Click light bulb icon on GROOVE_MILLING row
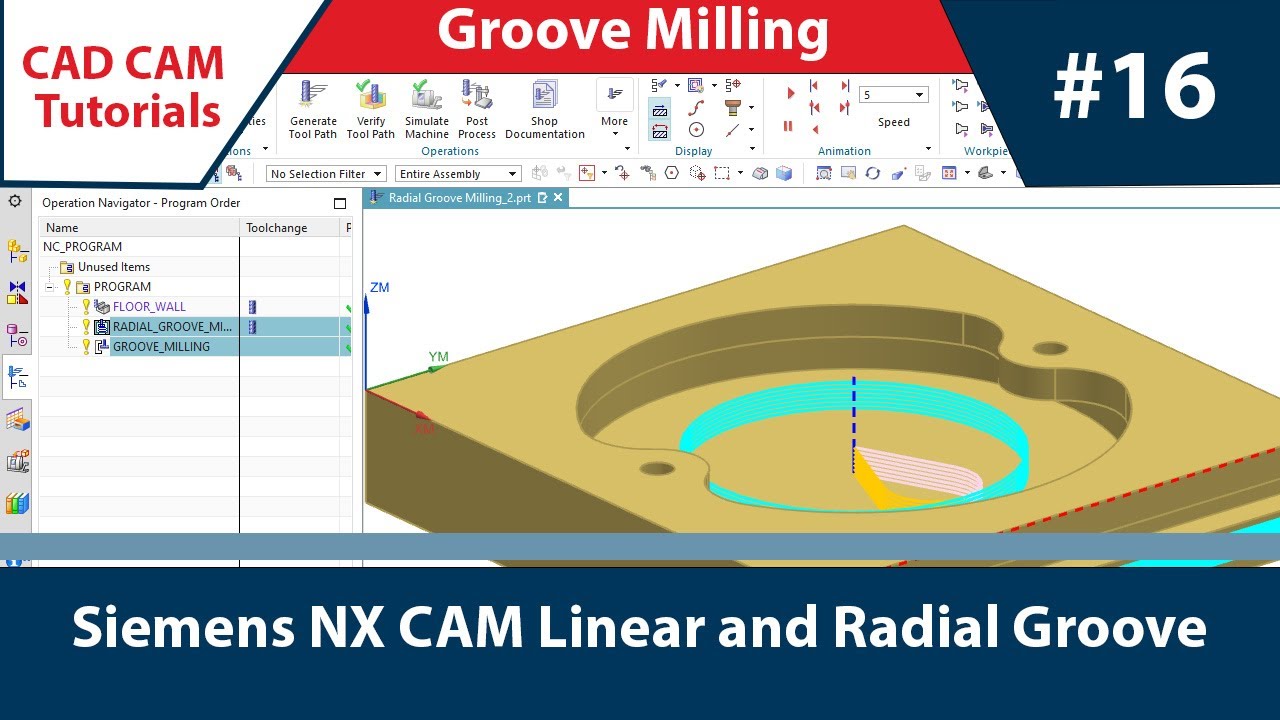The width and height of the screenshot is (1280, 720). coord(86,347)
